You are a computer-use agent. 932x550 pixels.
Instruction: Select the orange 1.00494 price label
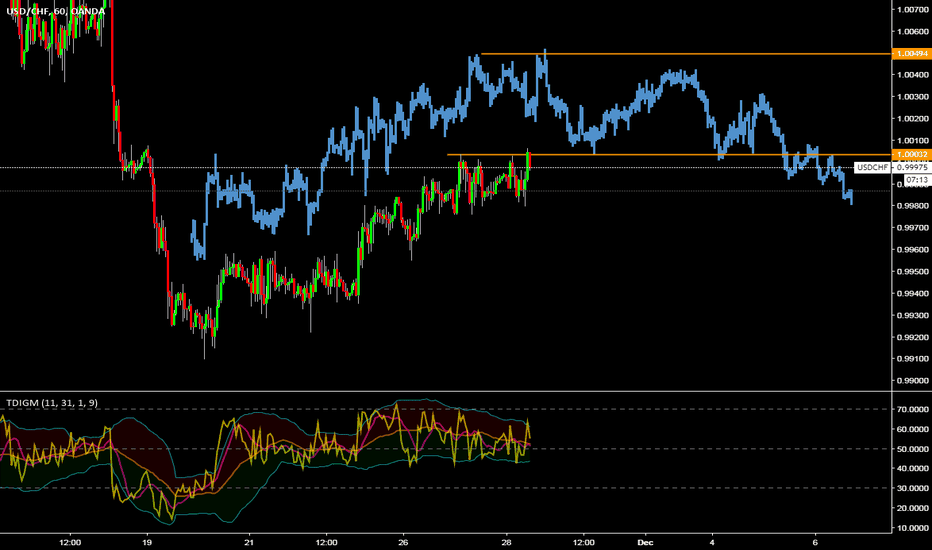[x=912, y=54]
